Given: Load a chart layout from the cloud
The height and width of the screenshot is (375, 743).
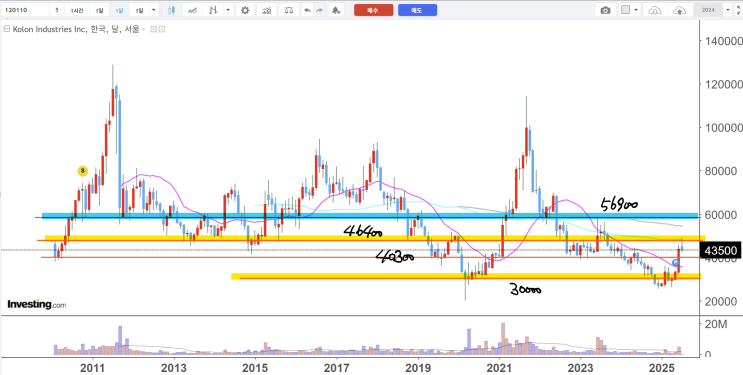Looking at the screenshot, I should [x=654, y=10].
